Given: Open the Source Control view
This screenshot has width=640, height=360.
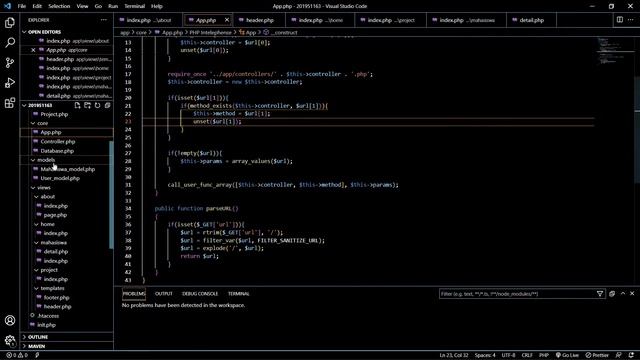Looking at the screenshot, I should coord(10,62).
